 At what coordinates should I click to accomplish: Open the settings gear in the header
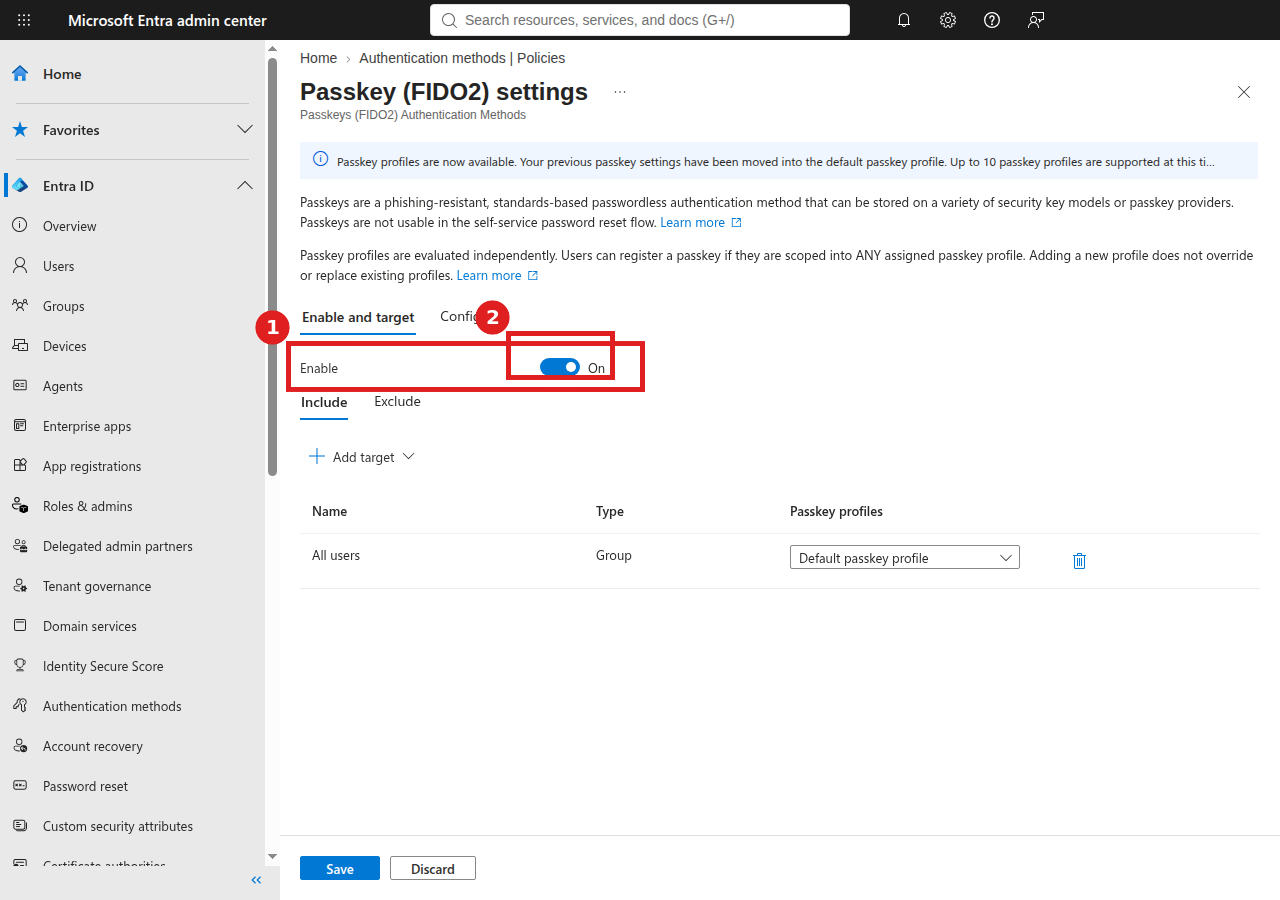pos(948,20)
